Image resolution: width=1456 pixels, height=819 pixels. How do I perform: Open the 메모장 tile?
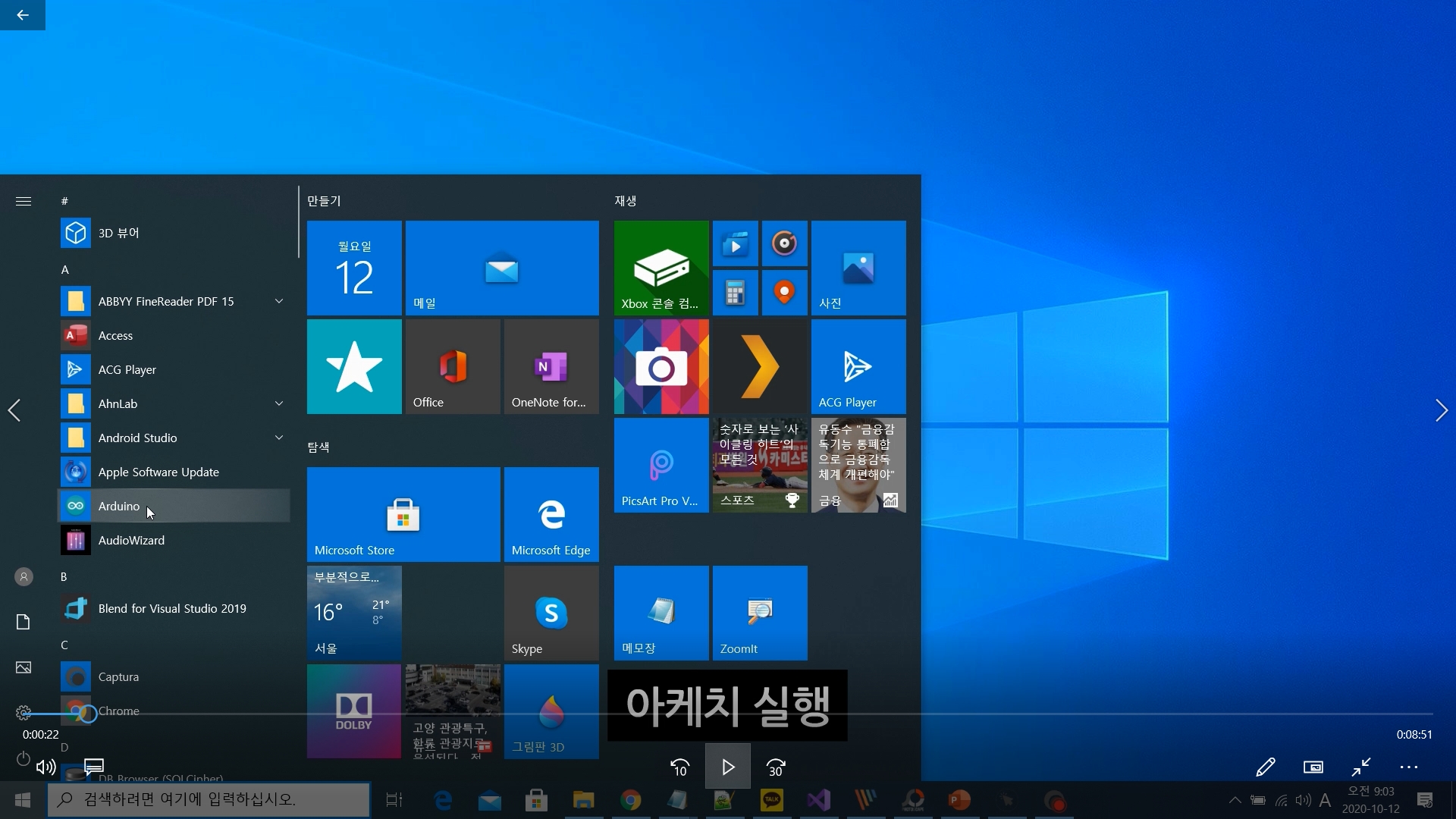(x=661, y=613)
